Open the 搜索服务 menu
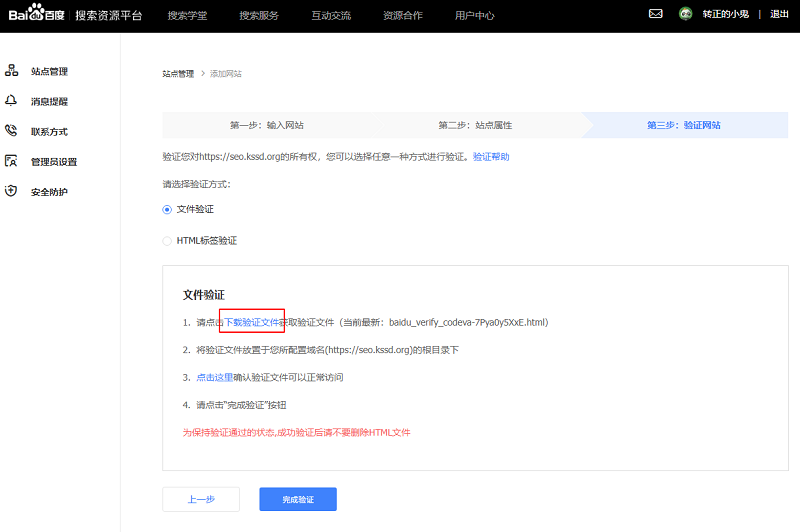The height and width of the screenshot is (532, 800). coord(259,15)
